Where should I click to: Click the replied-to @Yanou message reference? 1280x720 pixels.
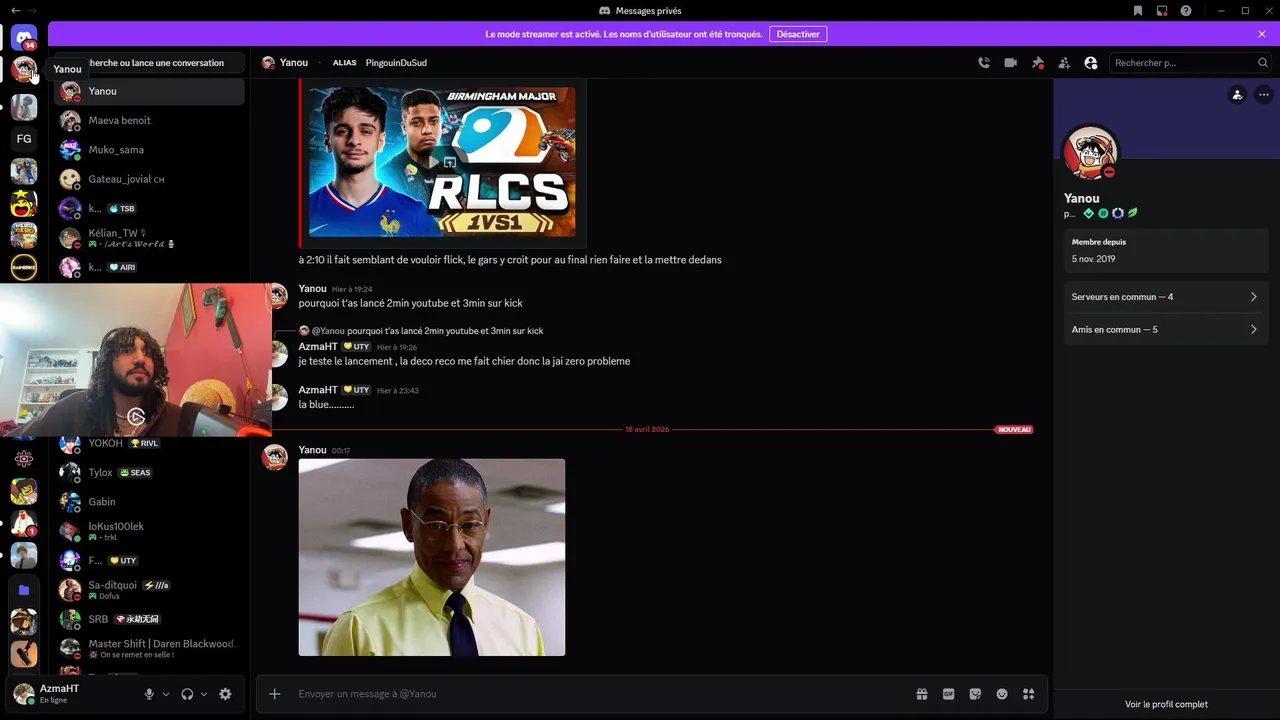point(427,331)
